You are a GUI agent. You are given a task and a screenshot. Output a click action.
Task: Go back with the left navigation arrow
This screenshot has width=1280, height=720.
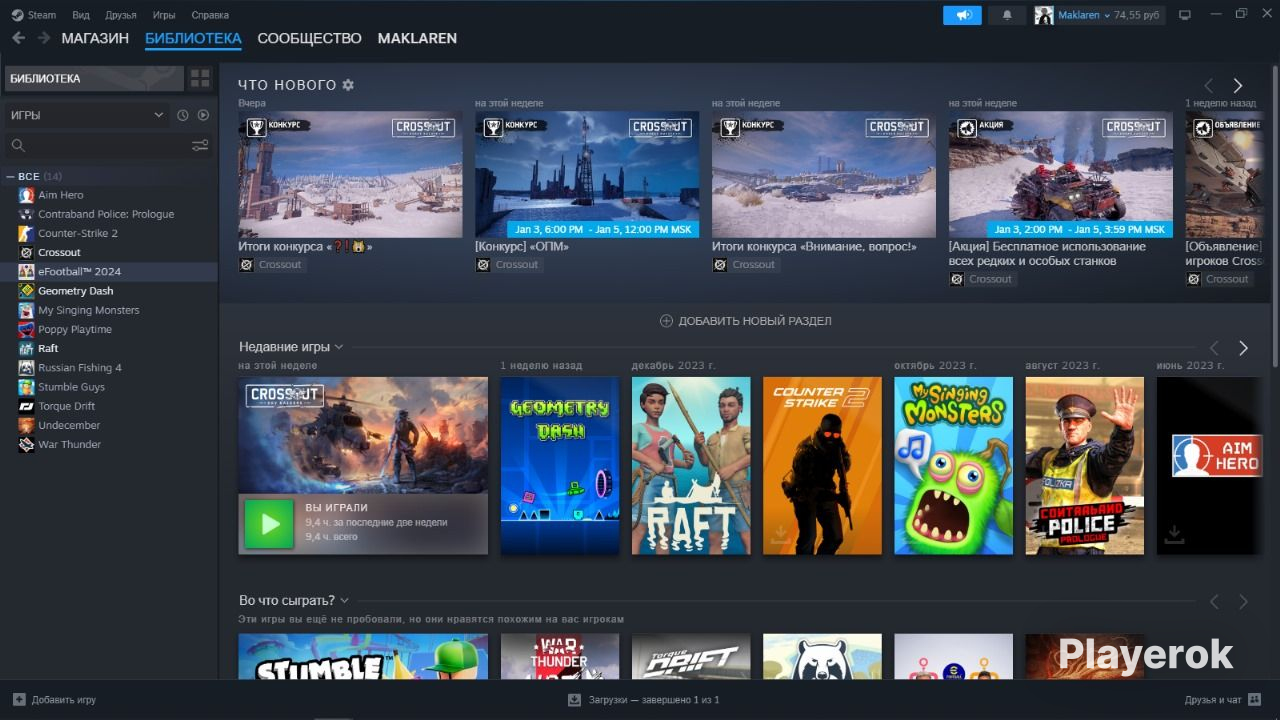[18, 38]
